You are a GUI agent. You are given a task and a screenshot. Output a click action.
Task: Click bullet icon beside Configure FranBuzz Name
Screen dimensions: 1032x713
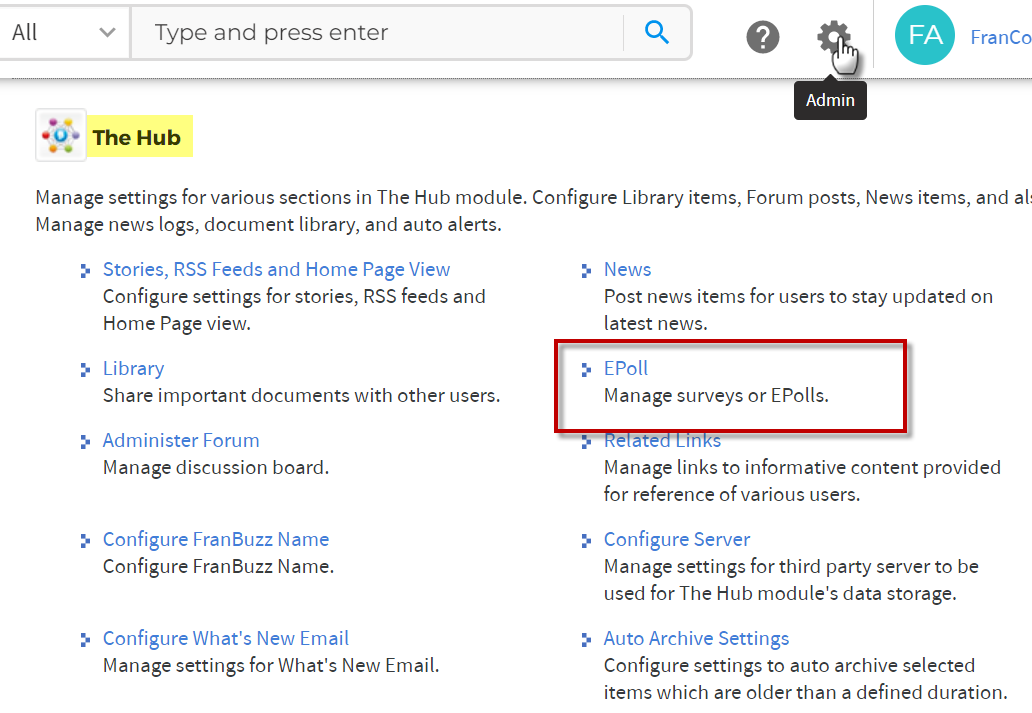tap(85, 541)
